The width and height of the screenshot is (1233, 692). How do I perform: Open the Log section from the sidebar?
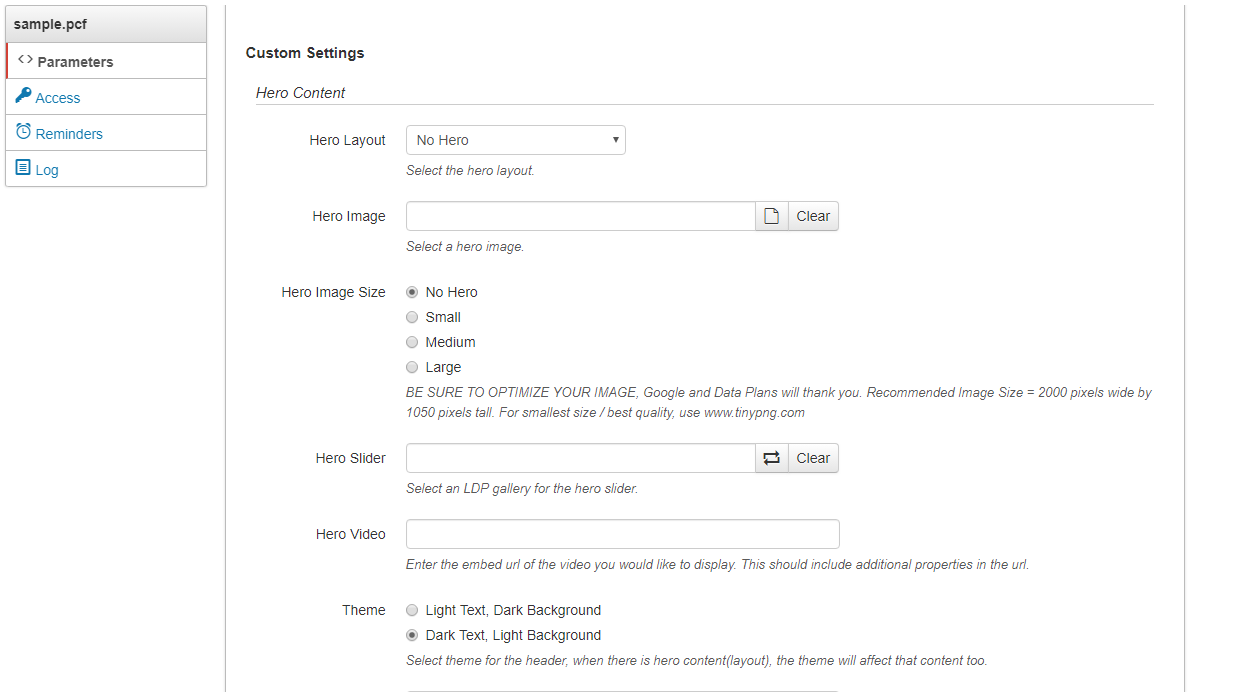point(45,169)
